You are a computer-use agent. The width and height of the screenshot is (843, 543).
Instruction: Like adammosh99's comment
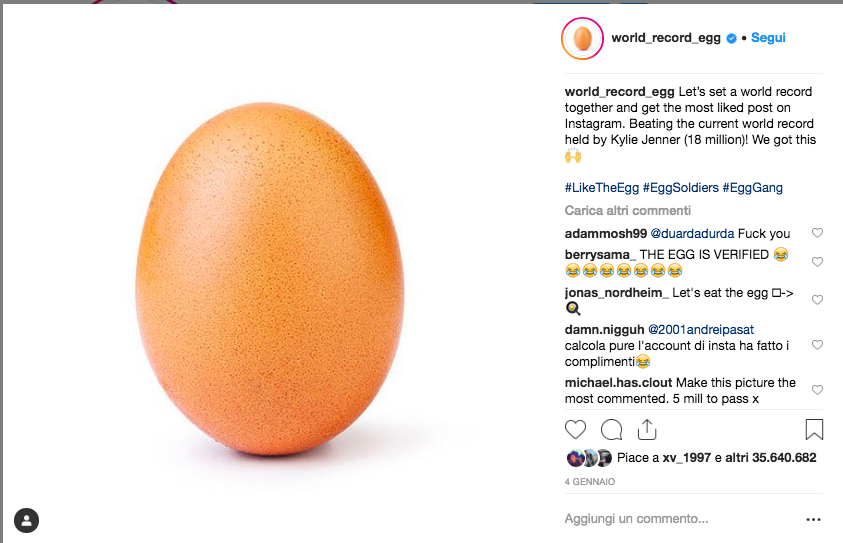pos(817,233)
